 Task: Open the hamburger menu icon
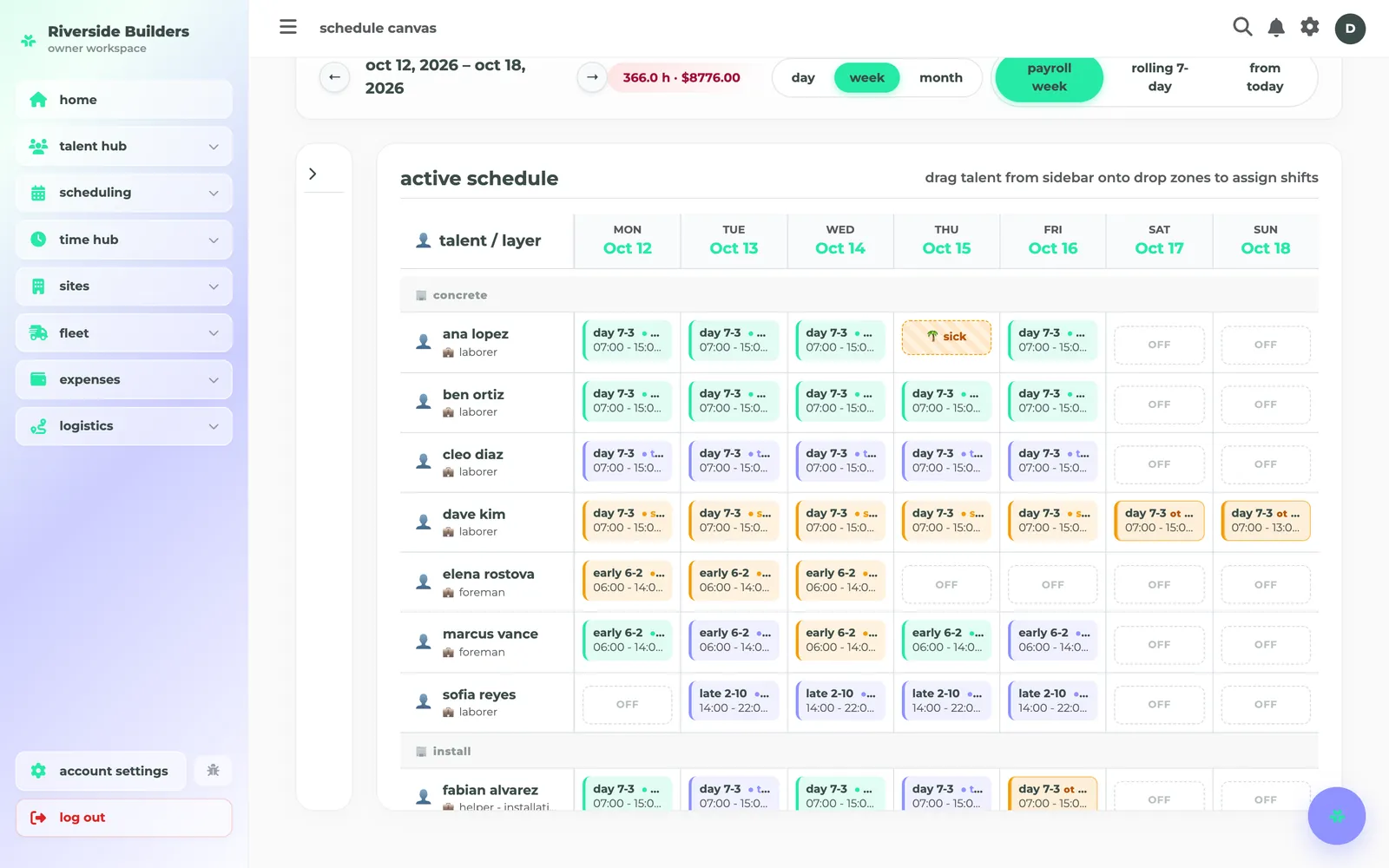pos(288,27)
